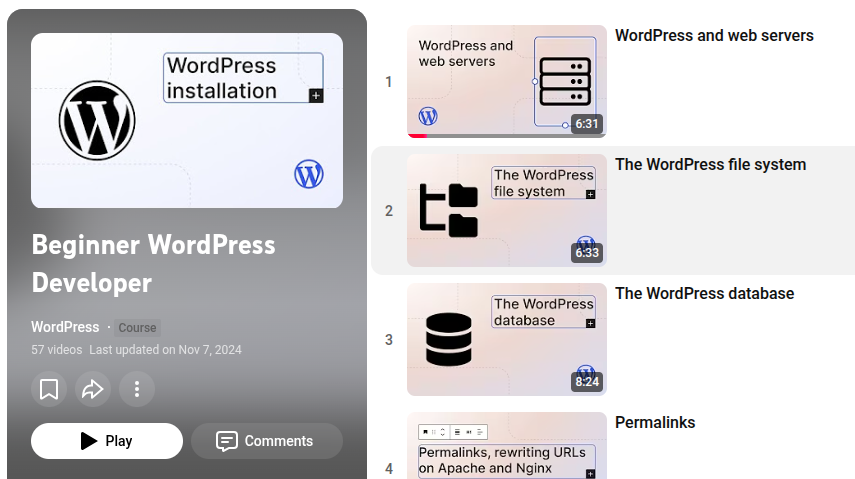The height and width of the screenshot is (479, 855).
Task: Share the playlist via arrow icon
Action: [93, 389]
